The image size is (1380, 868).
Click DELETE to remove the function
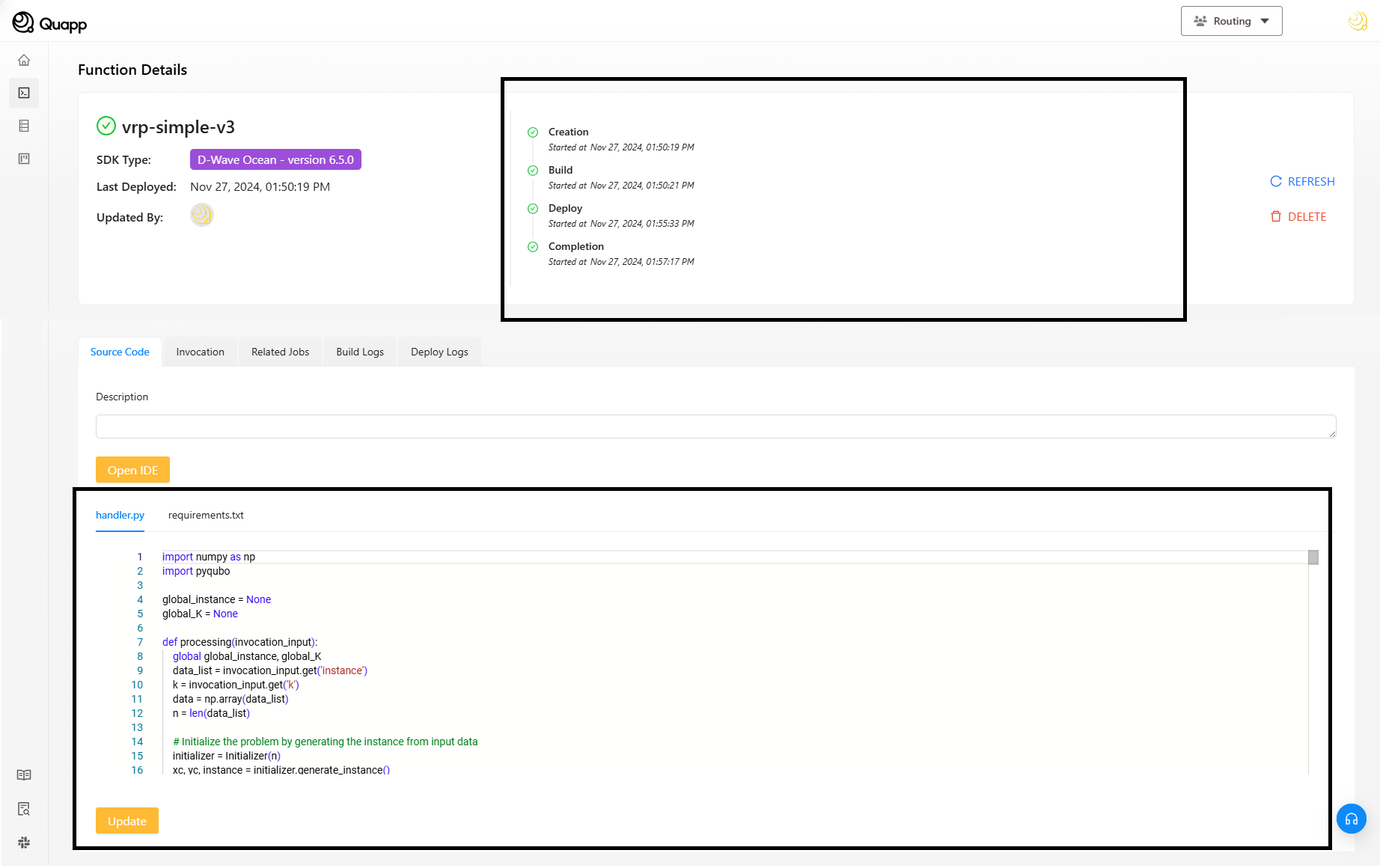tap(1298, 216)
